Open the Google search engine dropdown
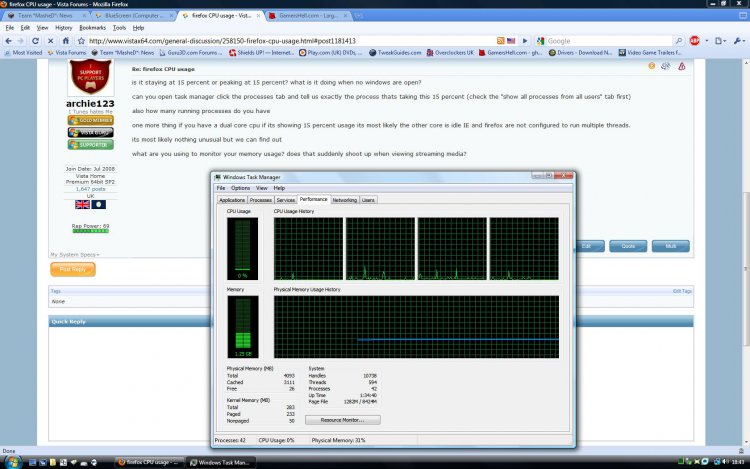The width and height of the screenshot is (750, 469). pyautogui.click(x=541, y=41)
